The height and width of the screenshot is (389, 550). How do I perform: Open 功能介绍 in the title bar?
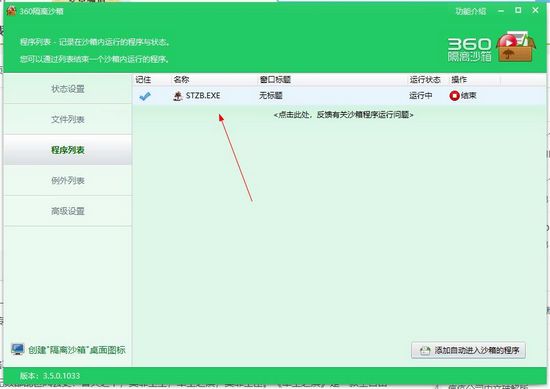[471, 11]
